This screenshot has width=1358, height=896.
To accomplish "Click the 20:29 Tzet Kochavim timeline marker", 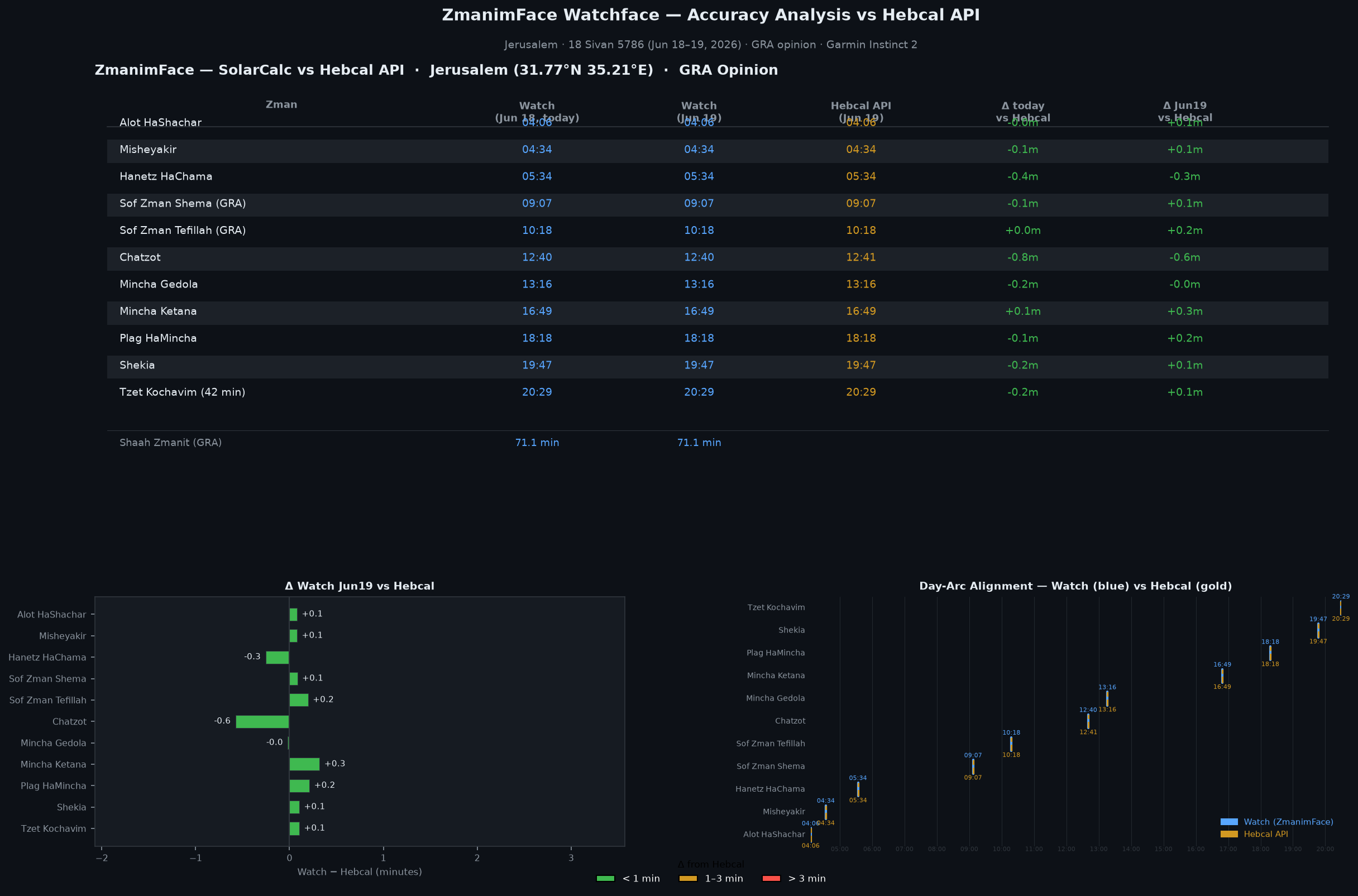I will point(1340,607).
